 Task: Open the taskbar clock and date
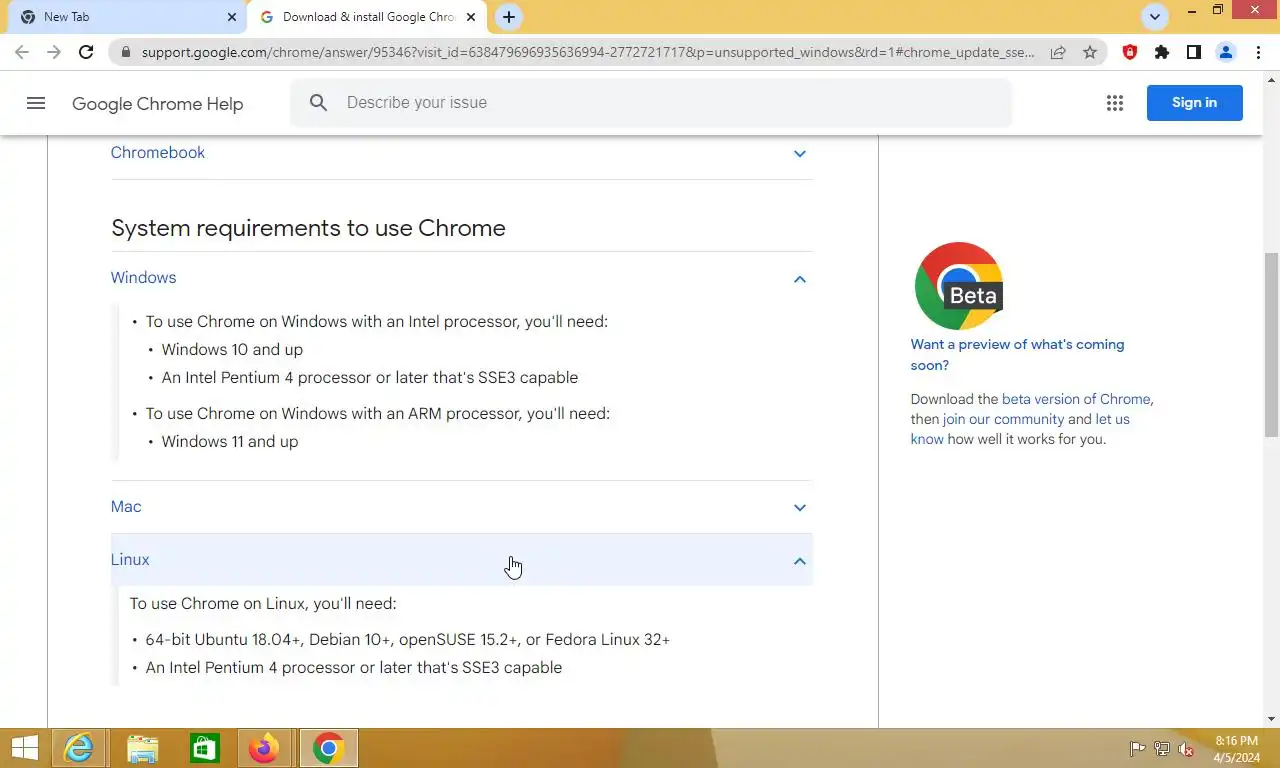click(x=1236, y=749)
